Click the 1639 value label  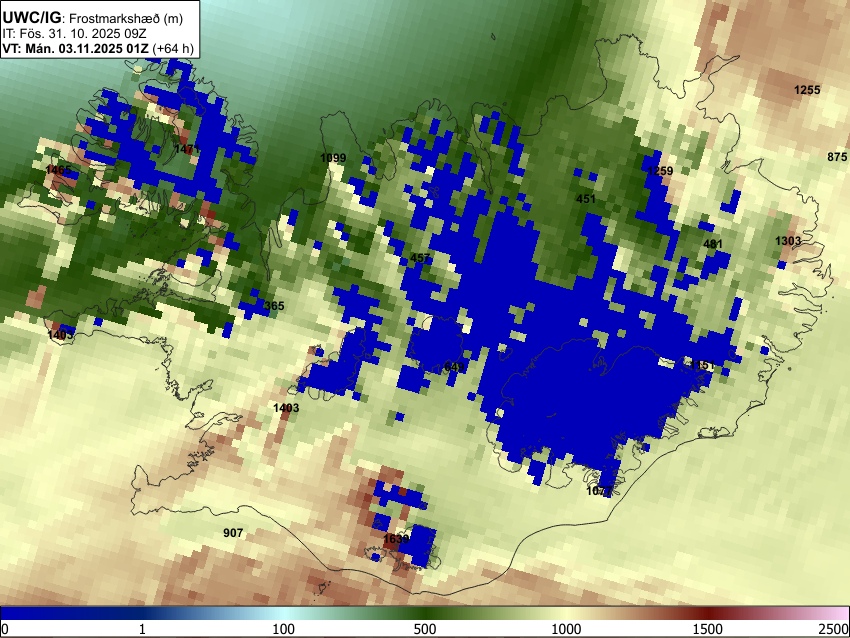pos(396,539)
